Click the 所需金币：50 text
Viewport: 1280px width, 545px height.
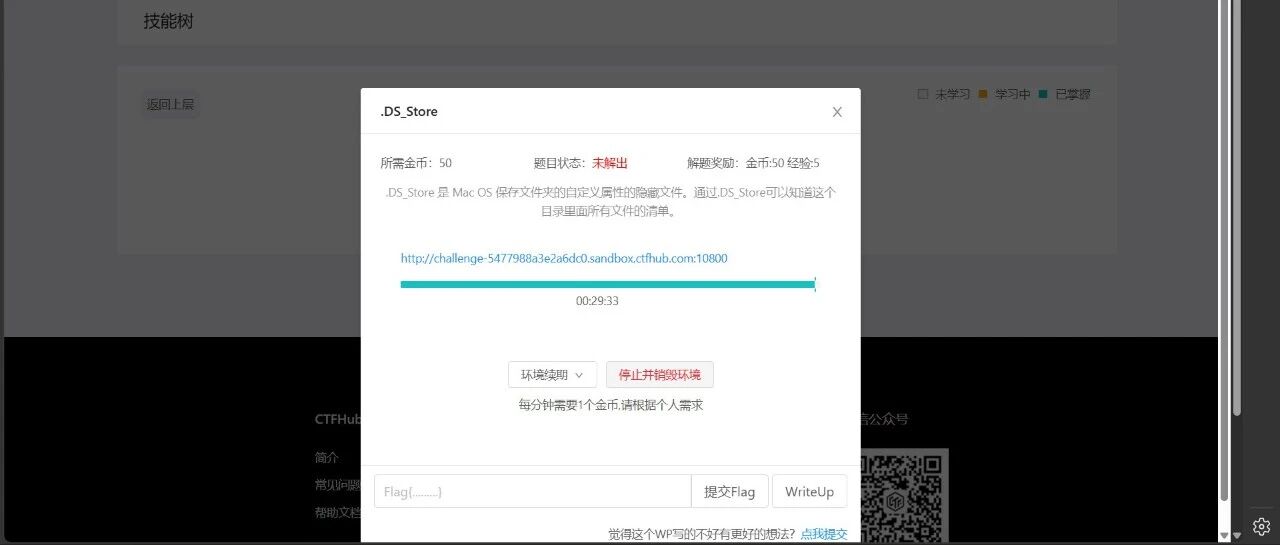tap(416, 163)
